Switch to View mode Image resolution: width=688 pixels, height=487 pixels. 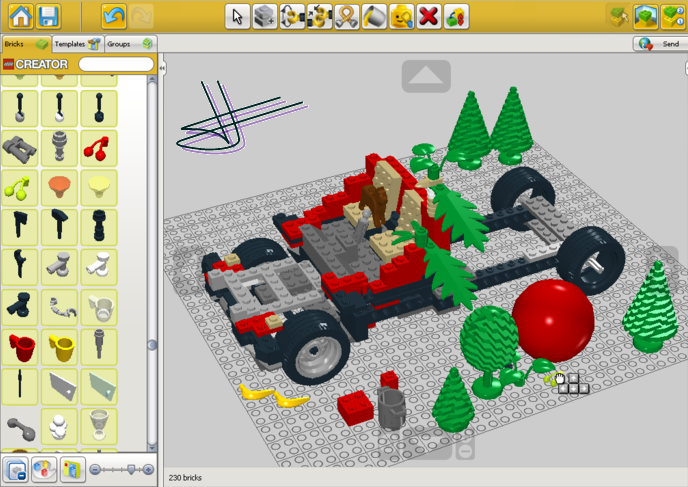645,17
